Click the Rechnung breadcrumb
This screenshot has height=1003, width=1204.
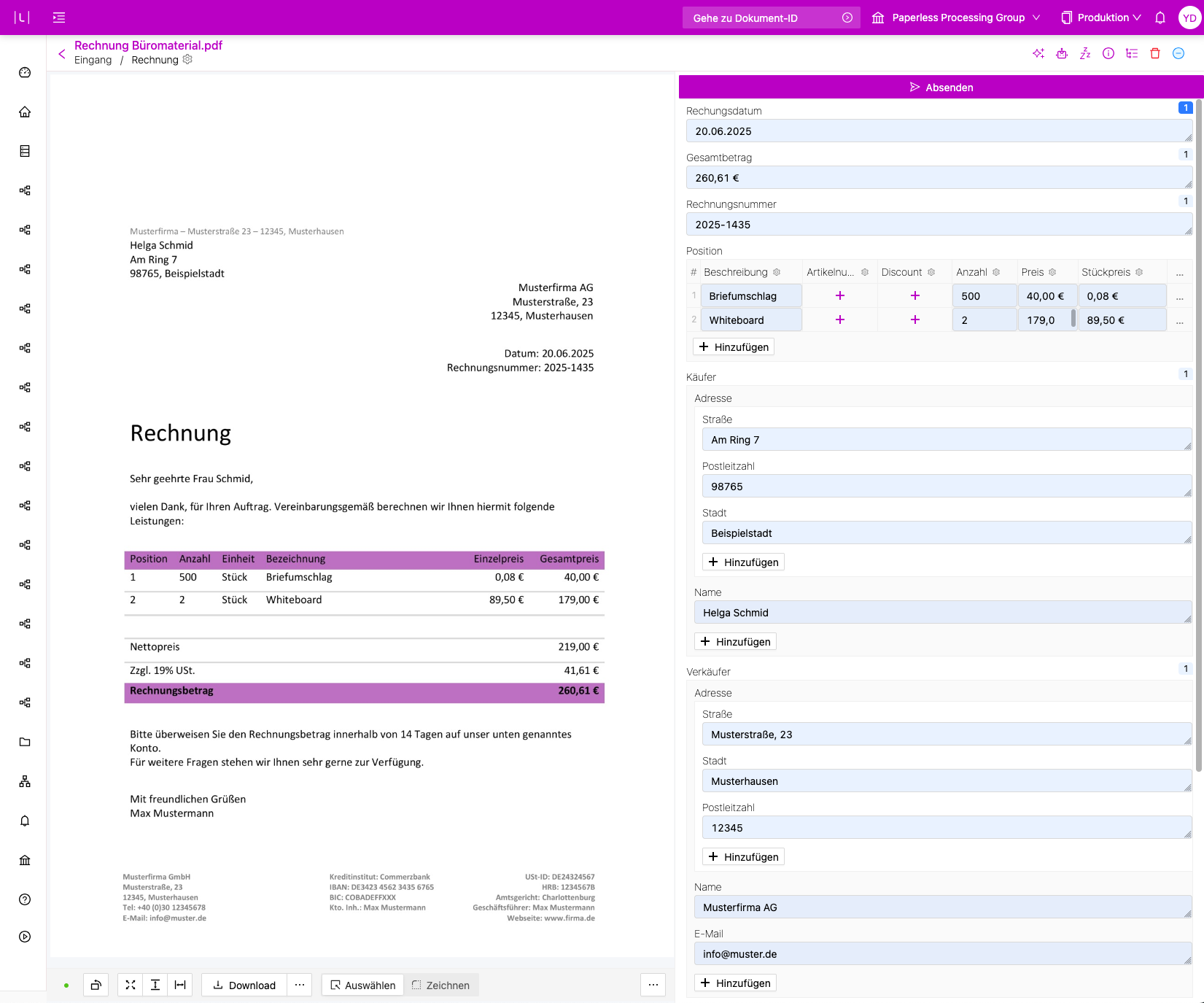pos(155,60)
